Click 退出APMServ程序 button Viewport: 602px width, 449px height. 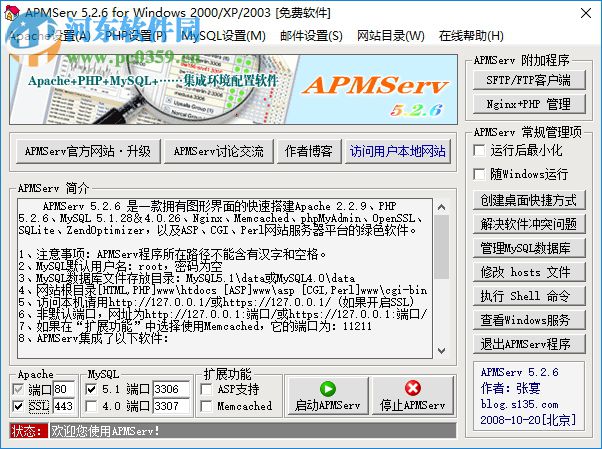point(529,344)
